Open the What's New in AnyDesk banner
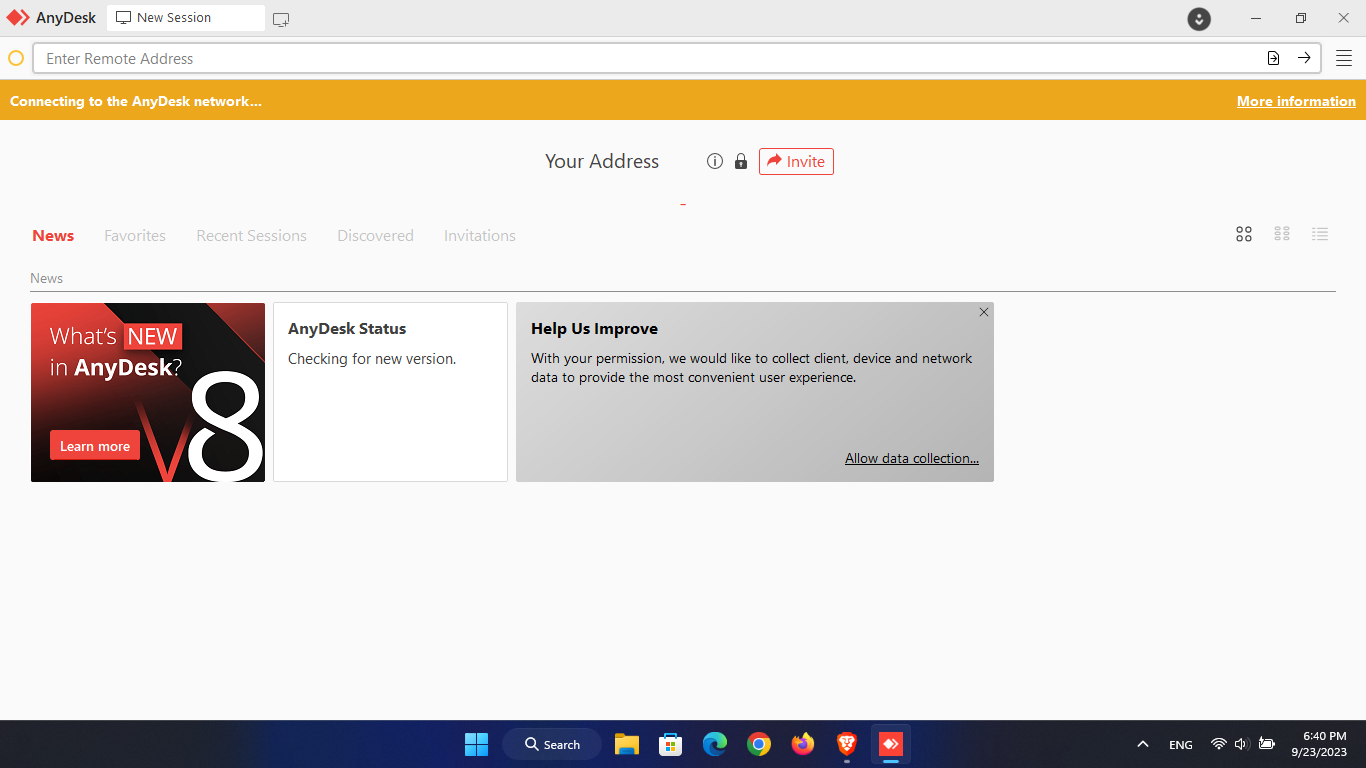 click(x=148, y=392)
